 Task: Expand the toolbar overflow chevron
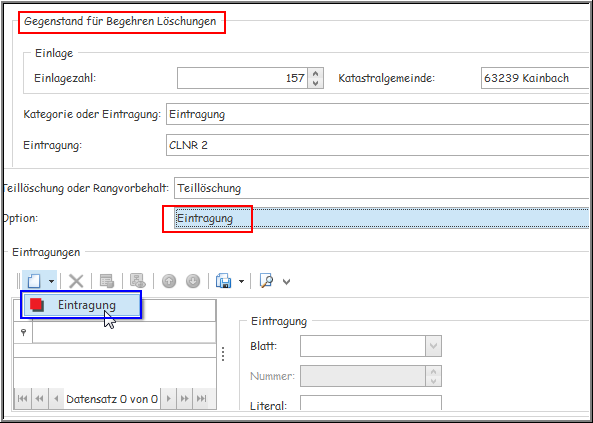[286, 282]
